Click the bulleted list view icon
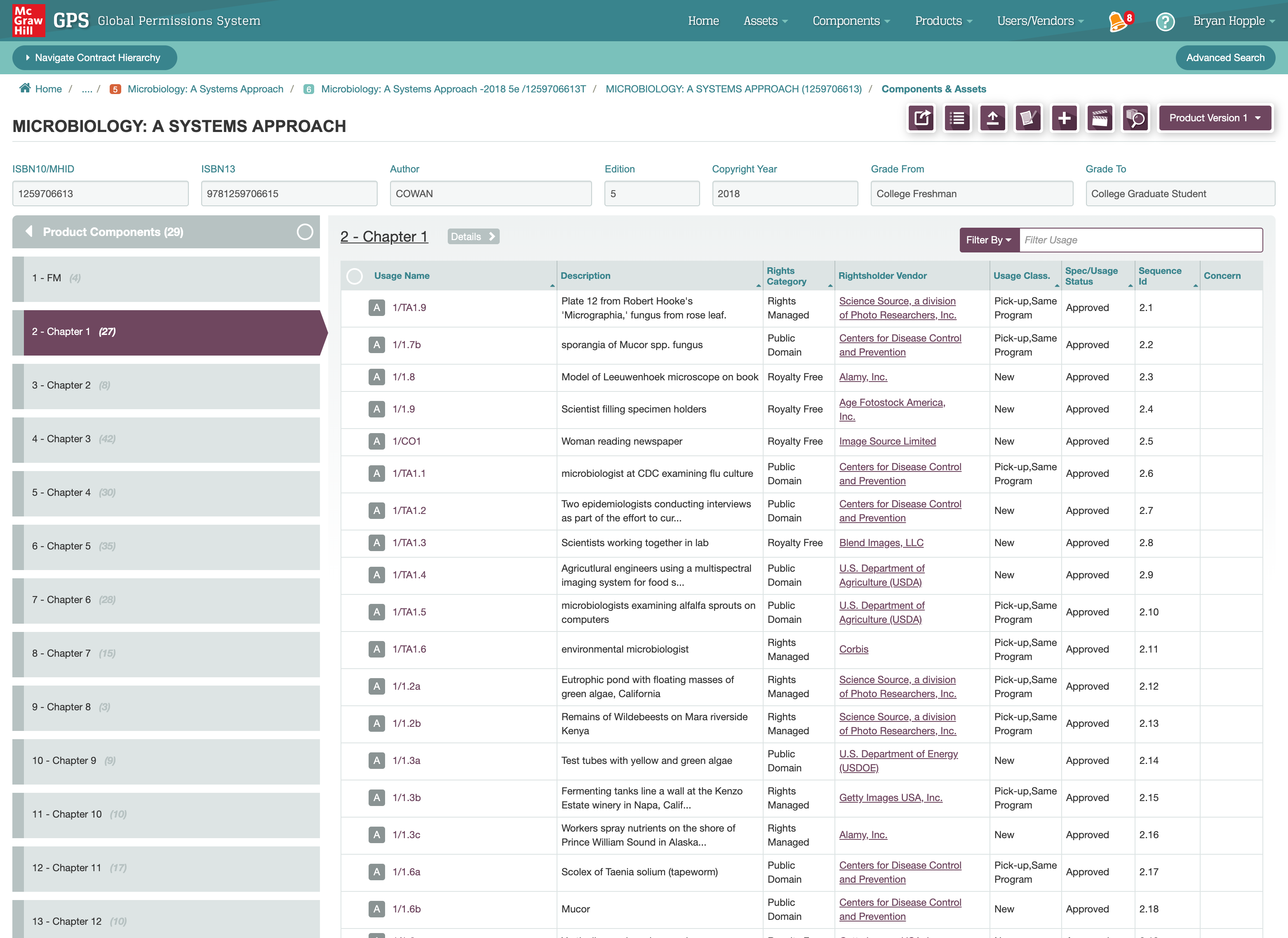This screenshot has width=1288, height=938. pos(957,118)
